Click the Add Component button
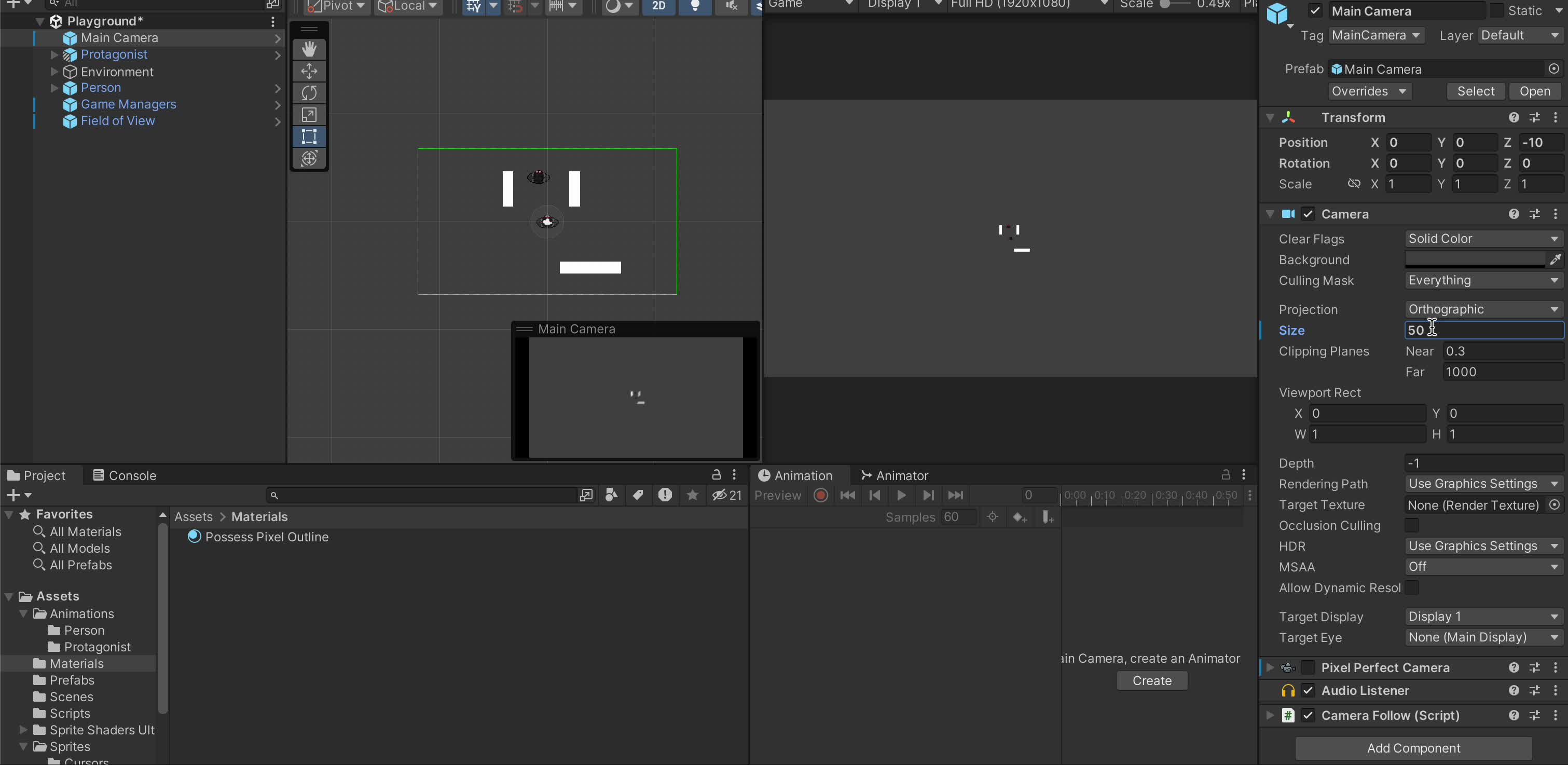The height and width of the screenshot is (765, 1568). point(1413,747)
